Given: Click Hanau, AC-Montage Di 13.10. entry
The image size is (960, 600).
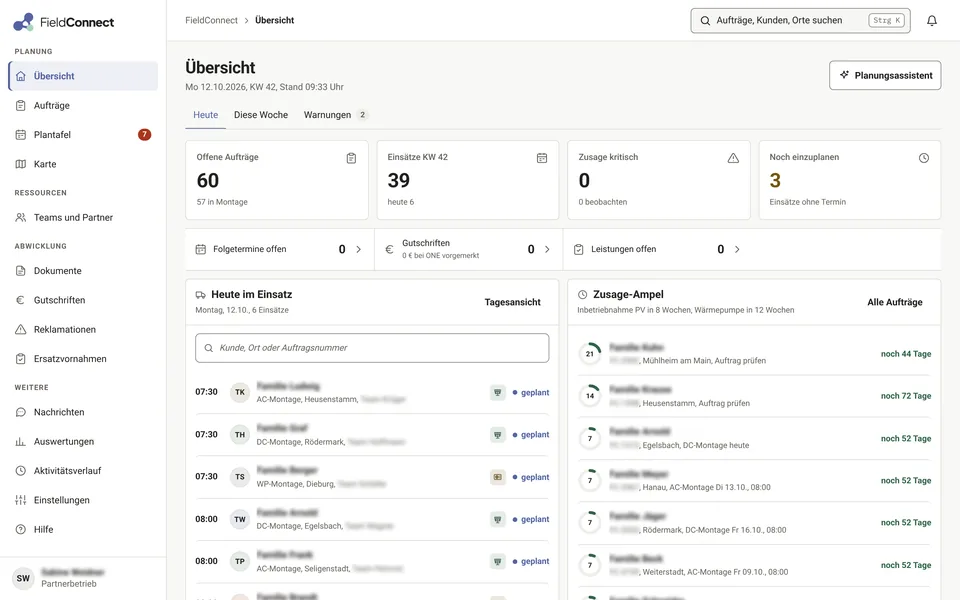Looking at the screenshot, I should [755, 481].
